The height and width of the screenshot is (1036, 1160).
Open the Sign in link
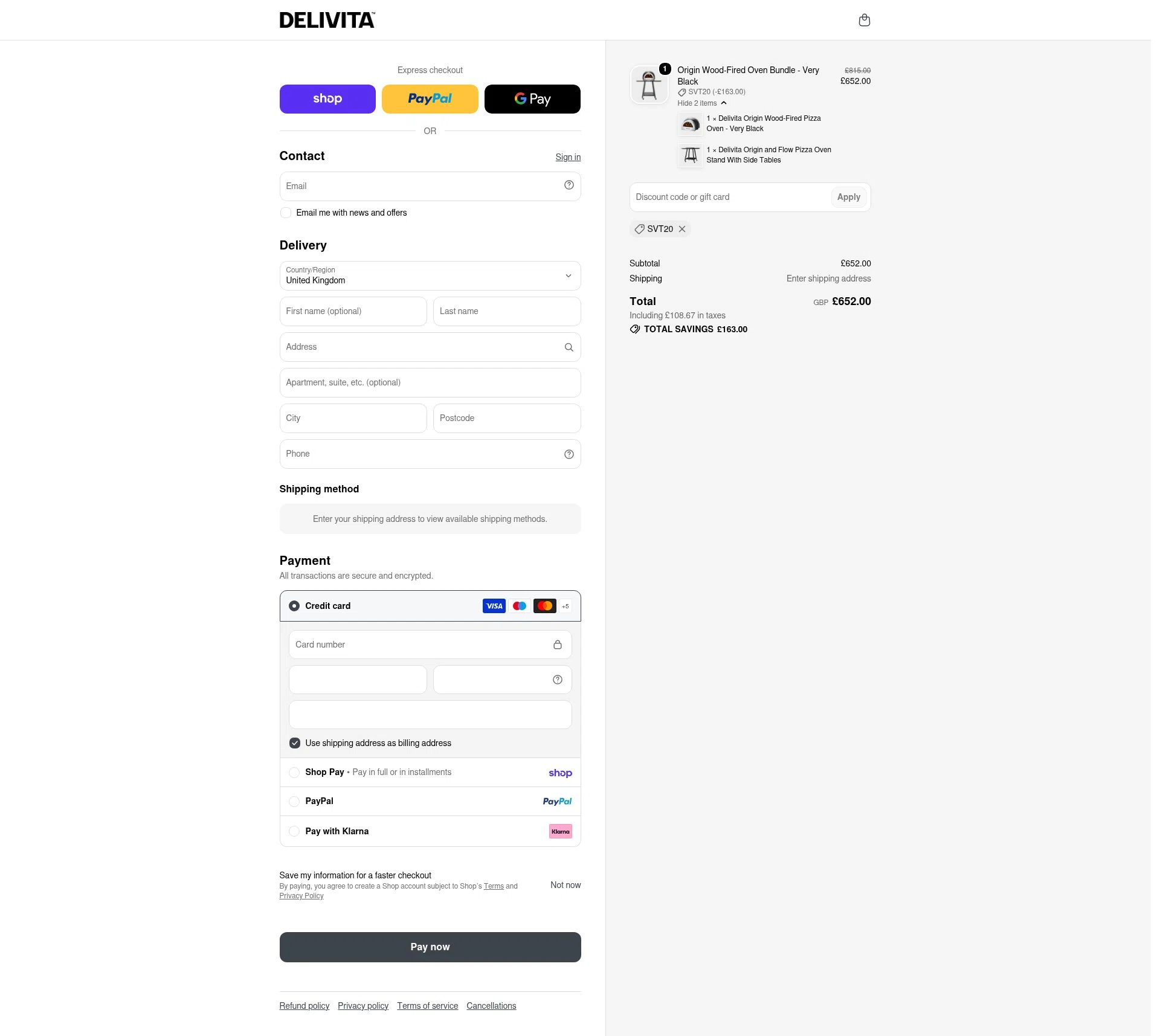click(x=568, y=157)
